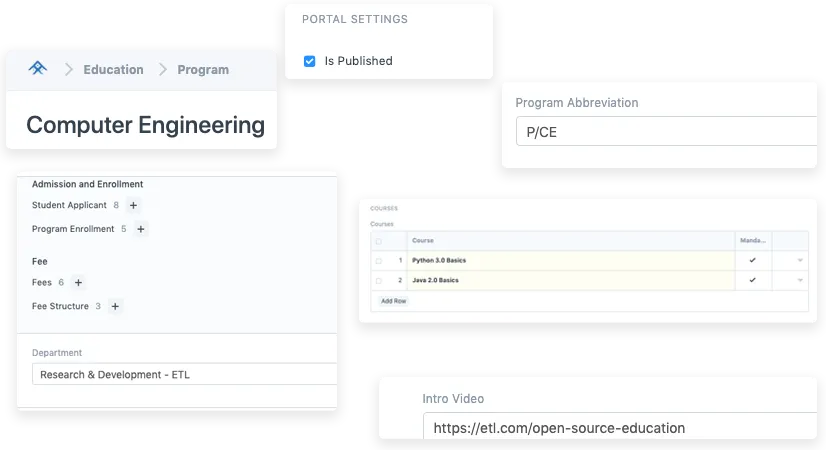Go to Education in the breadcrumb
The height and width of the screenshot is (450, 826).
click(x=113, y=70)
